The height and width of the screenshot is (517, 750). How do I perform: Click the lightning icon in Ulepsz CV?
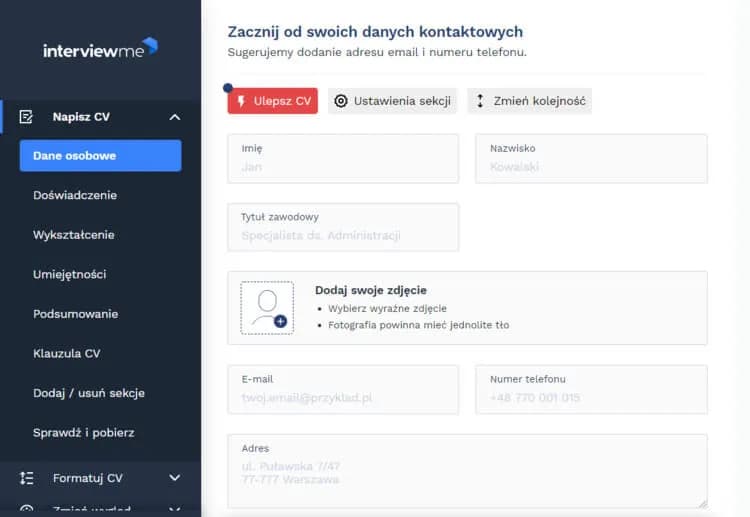point(240,101)
